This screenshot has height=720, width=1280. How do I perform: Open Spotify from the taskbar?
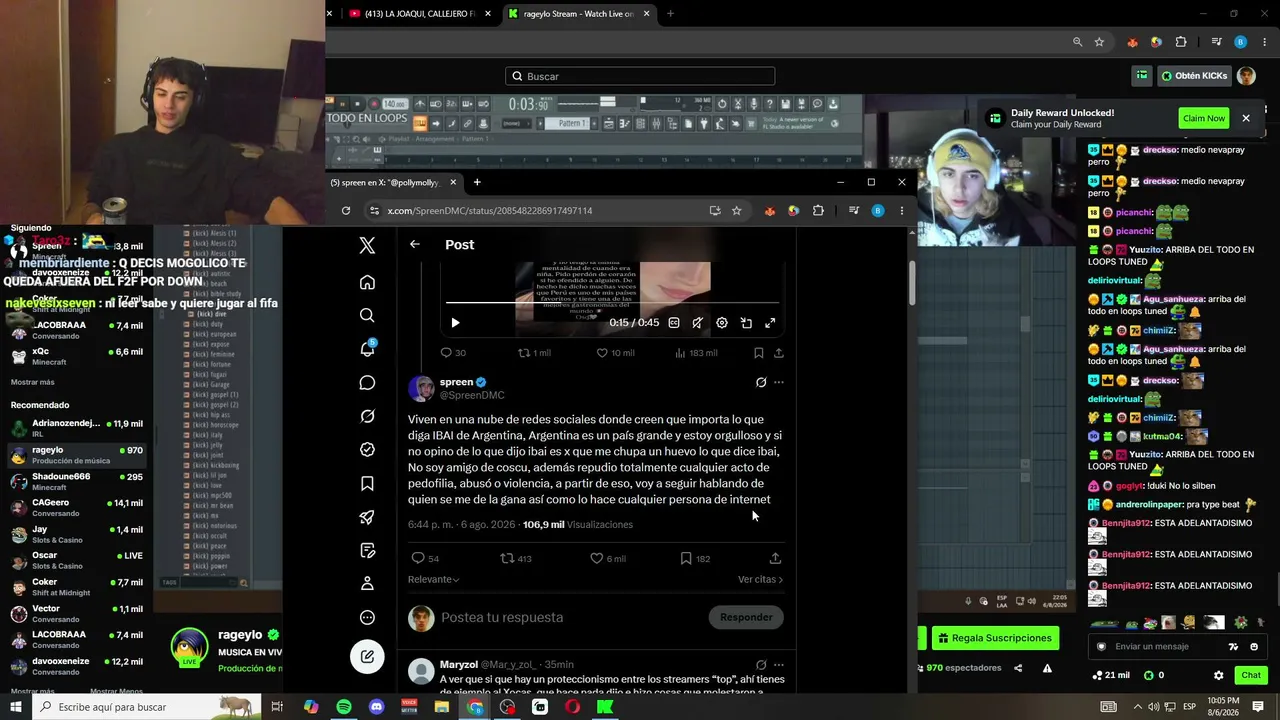[343, 707]
